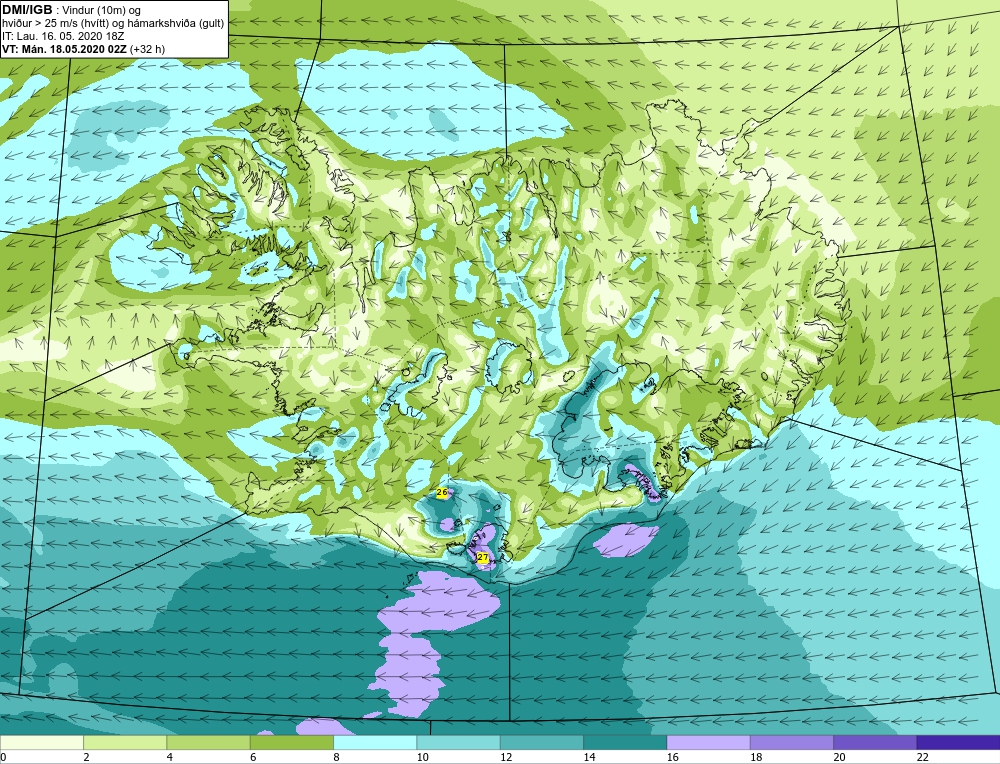1000x764 pixels.
Task: Click the initial time line 'IT: Lau. 16. 05. 2020 18Z'
Action: point(63,36)
